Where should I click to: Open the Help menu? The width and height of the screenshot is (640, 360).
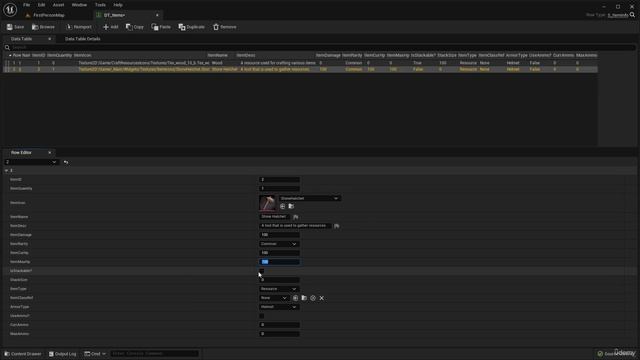[x=118, y=5]
